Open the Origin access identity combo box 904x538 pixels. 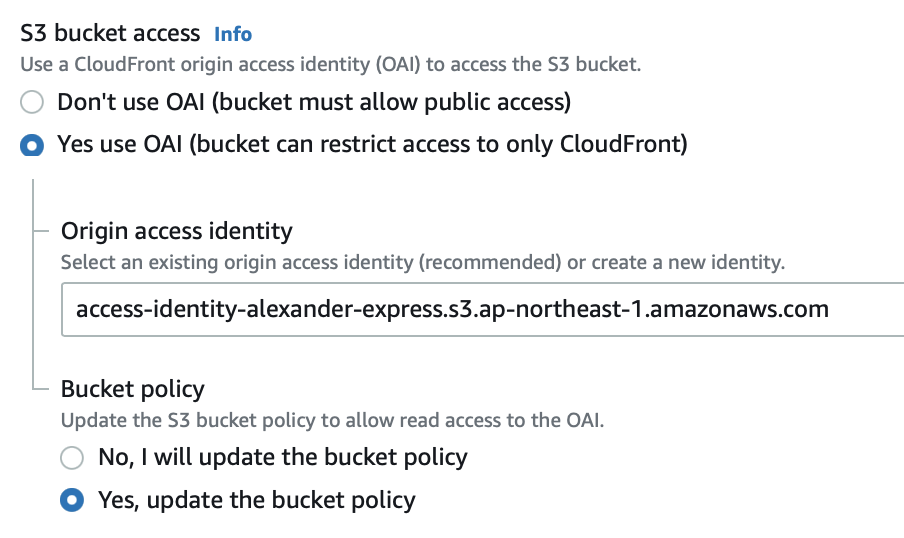pyautogui.click(x=480, y=309)
